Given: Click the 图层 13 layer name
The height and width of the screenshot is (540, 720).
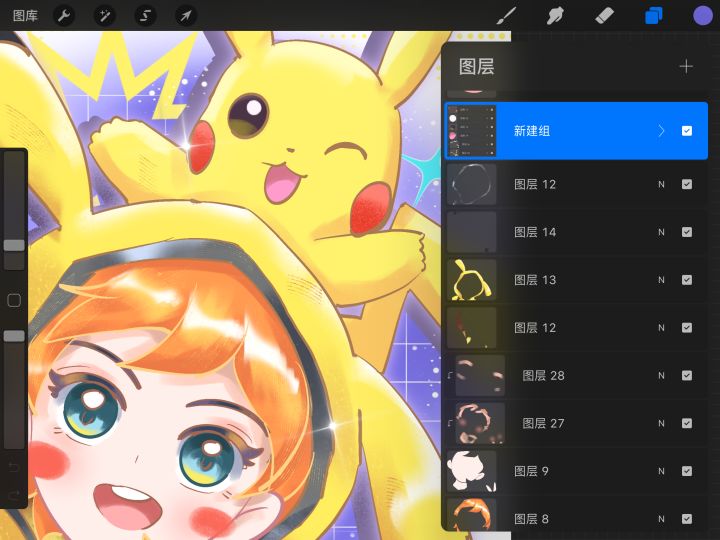Looking at the screenshot, I should (534, 280).
